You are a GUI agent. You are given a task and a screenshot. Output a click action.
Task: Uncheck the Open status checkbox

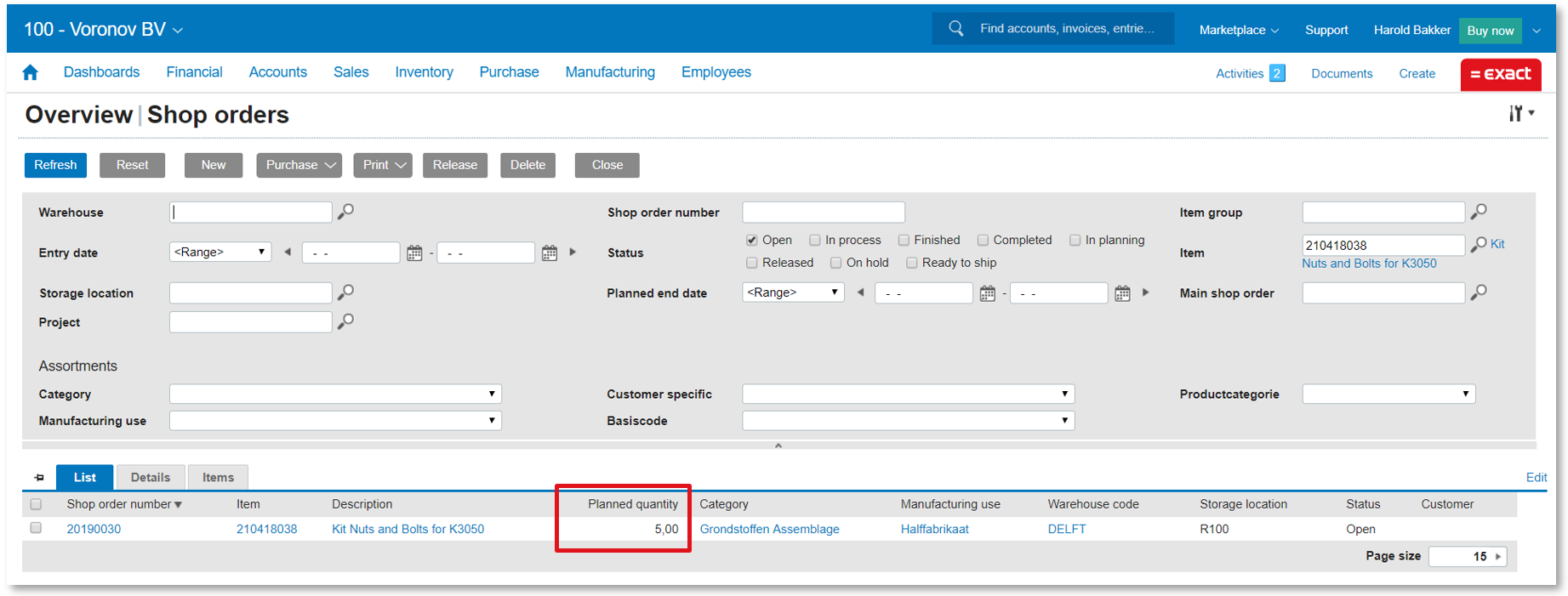pyautogui.click(x=751, y=241)
